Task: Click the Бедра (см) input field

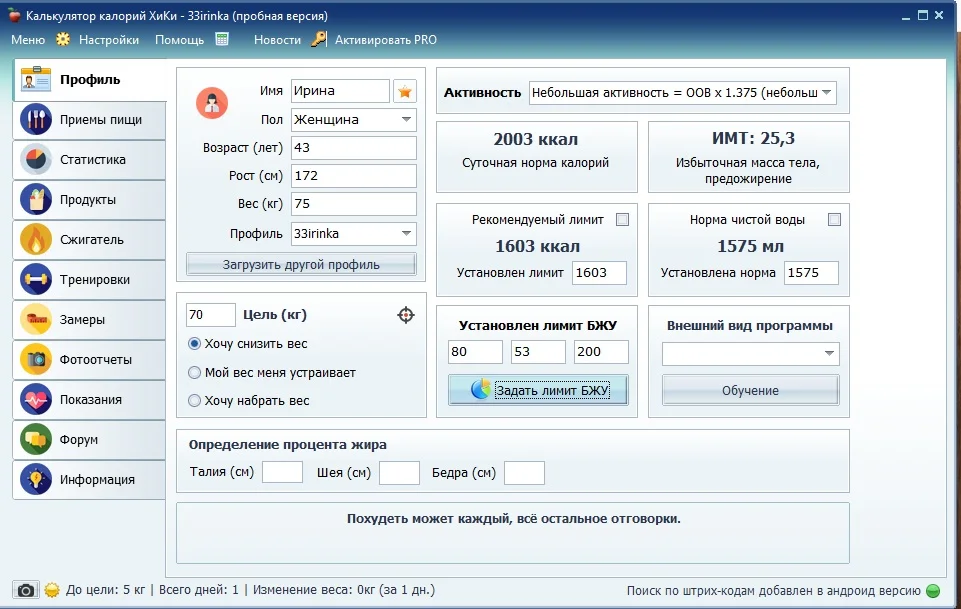Action: click(524, 472)
